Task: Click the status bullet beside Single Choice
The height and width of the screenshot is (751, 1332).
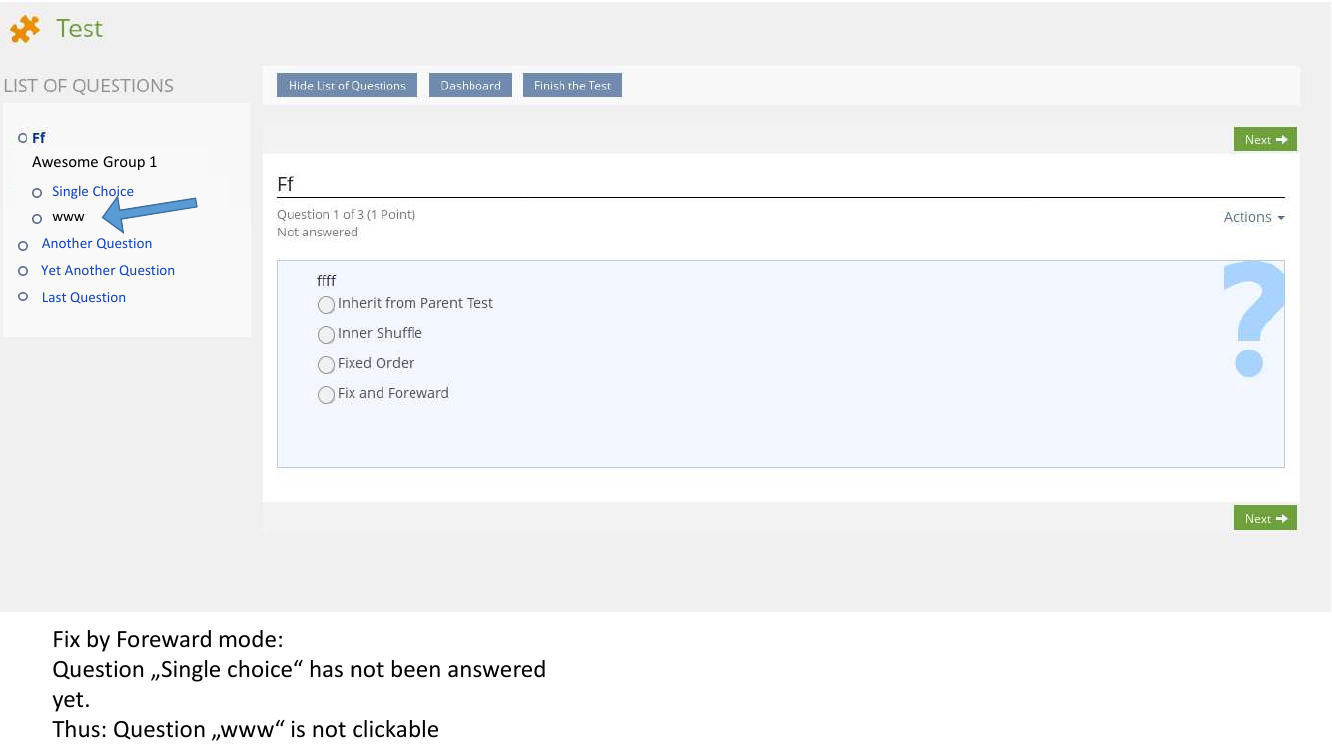Action: coord(37,192)
